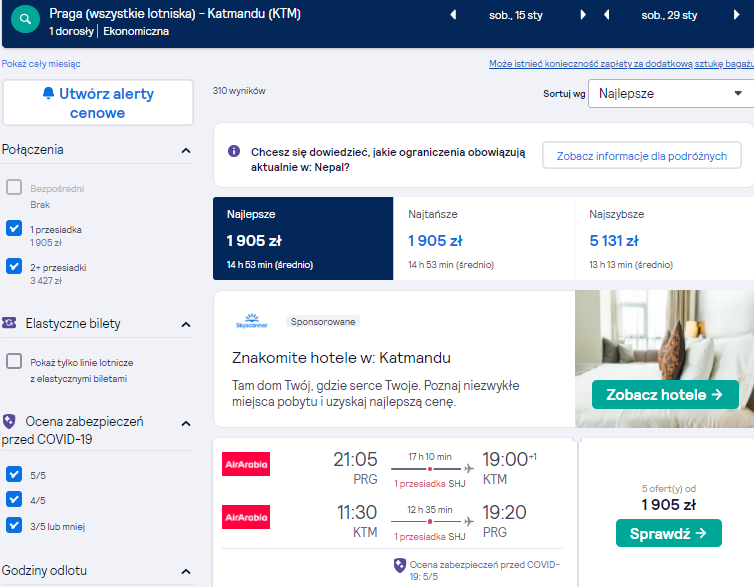Enable the flexible tickets only checkbox
Image resolution: width=754 pixels, height=587 pixels.
coord(14,361)
